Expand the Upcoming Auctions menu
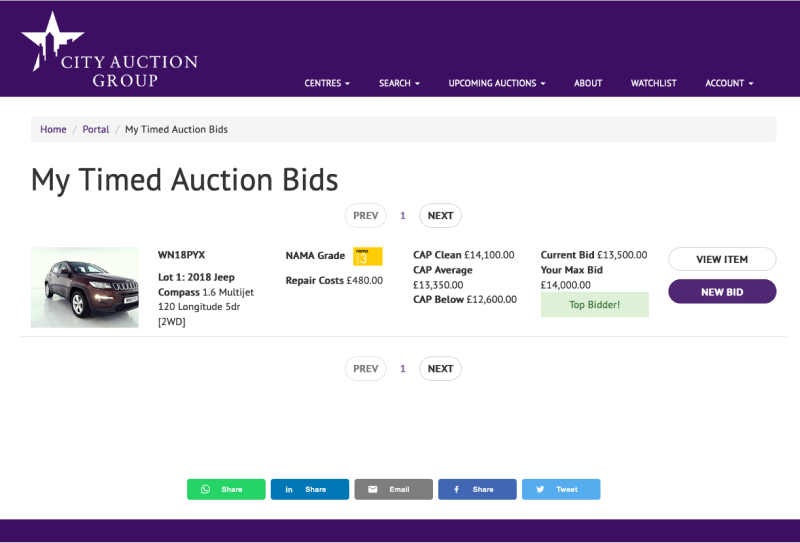 click(x=497, y=83)
